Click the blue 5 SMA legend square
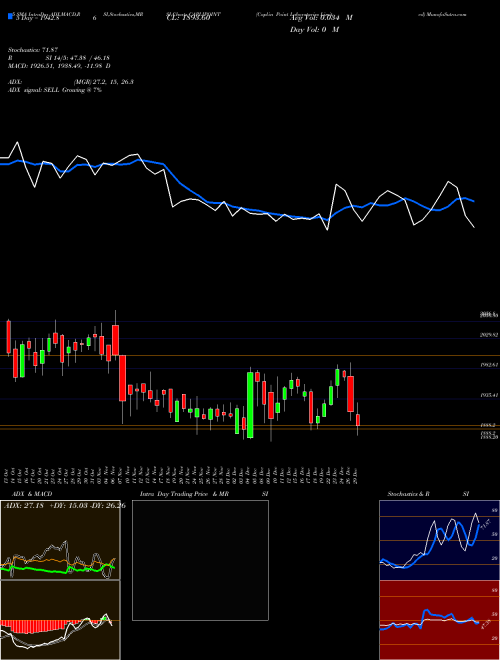Image resolution: width=500 pixels, height=660 pixels. (x=10, y=17)
